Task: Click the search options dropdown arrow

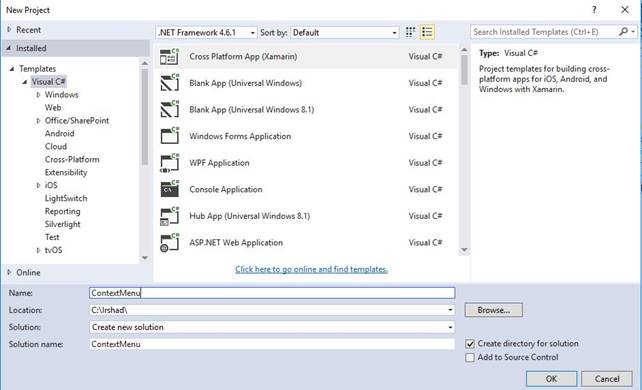Action: [633, 32]
